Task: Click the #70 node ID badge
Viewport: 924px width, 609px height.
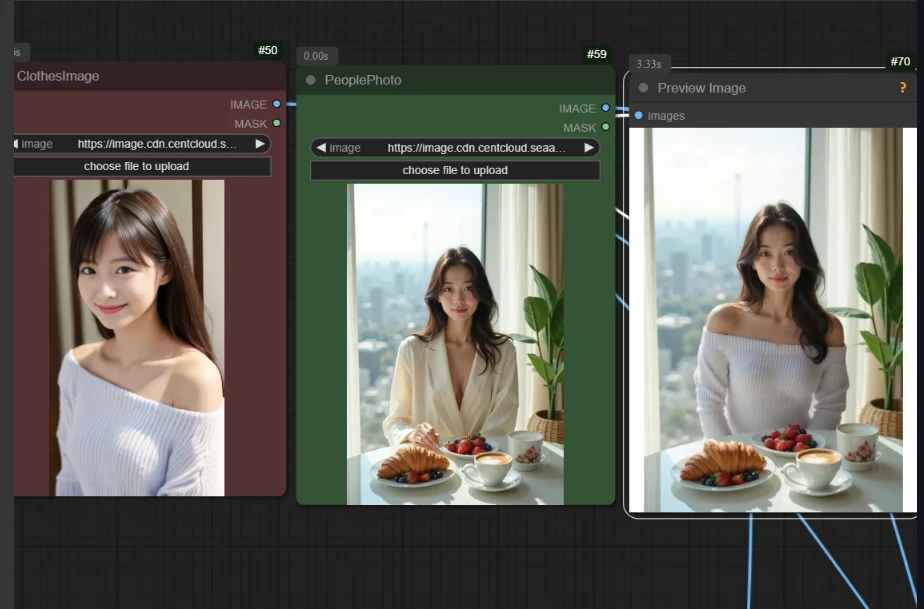Action: [900, 61]
